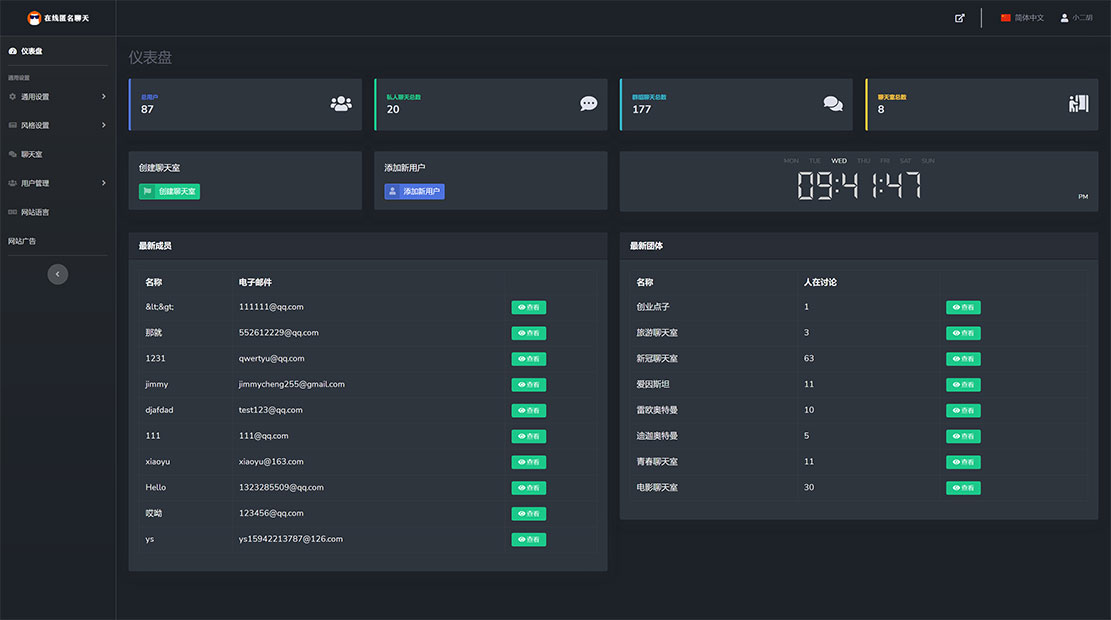This screenshot has width=1111, height=620.
Task: View details for member jimmy
Action: click(x=528, y=384)
